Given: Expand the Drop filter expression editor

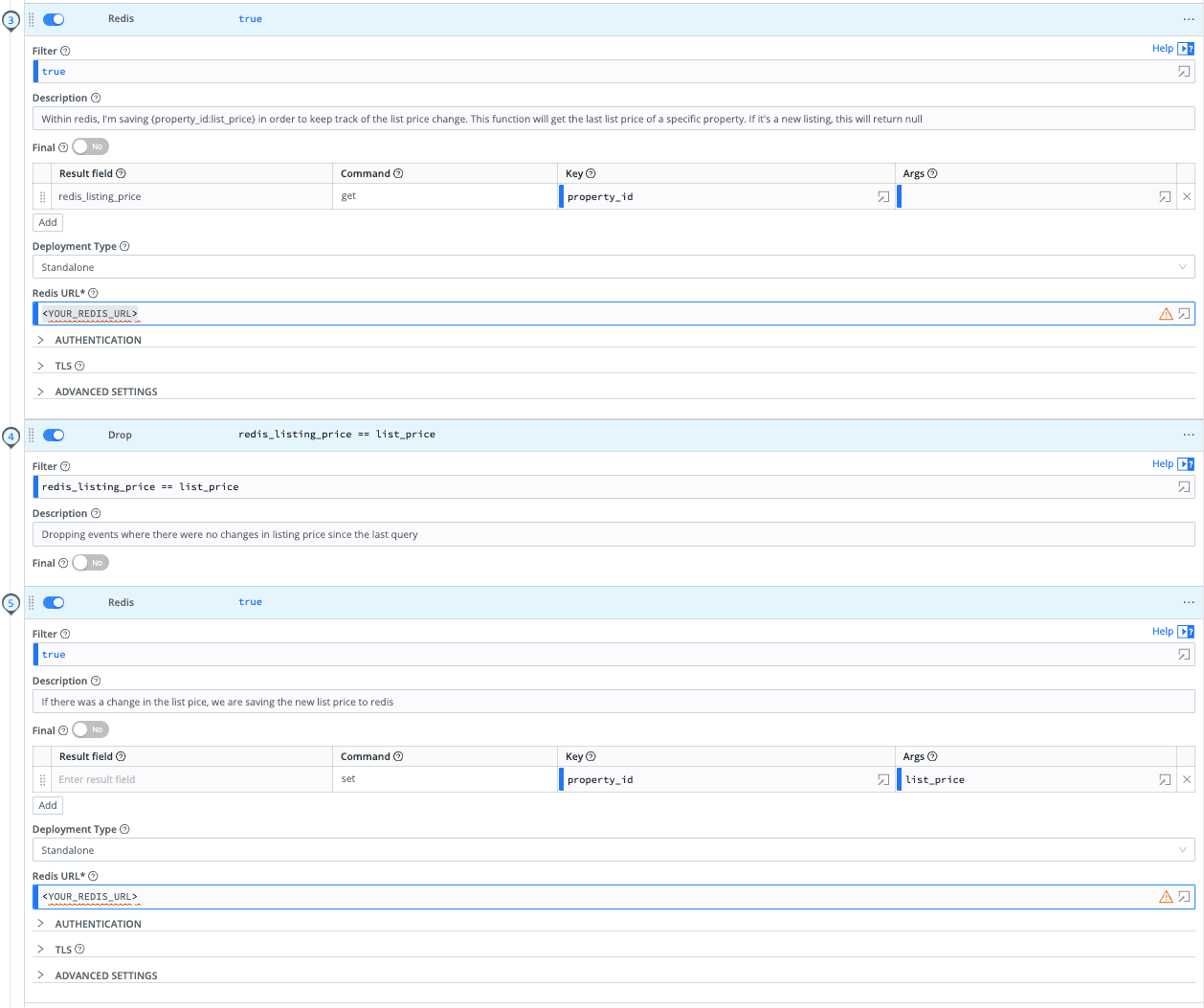Looking at the screenshot, I should 1184,487.
